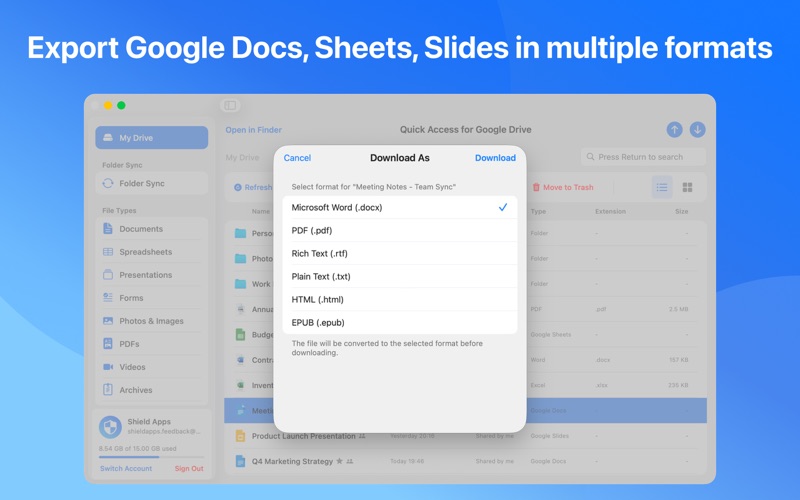800x500 pixels.
Task: Click the Refresh toolbar button
Action: (253, 187)
